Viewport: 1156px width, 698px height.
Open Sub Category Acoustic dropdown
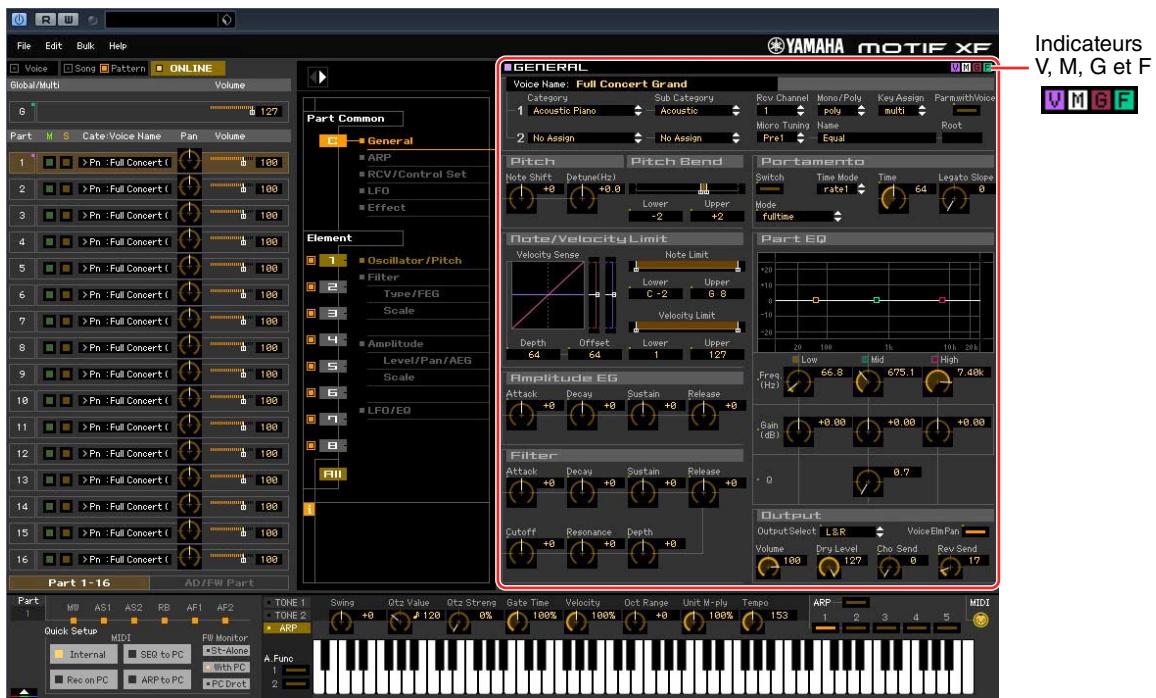pos(698,111)
